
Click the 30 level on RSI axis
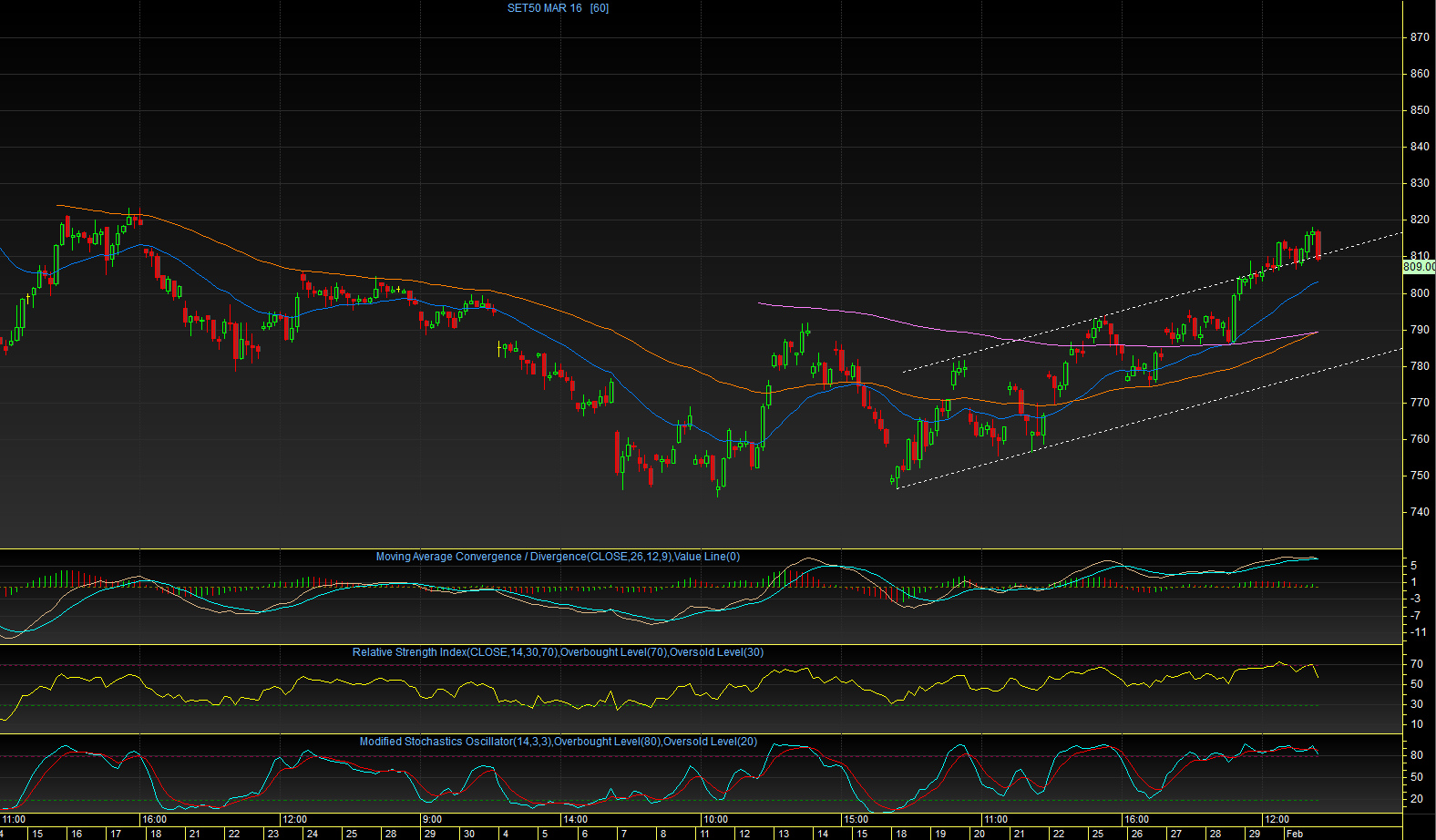click(x=1417, y=704)
